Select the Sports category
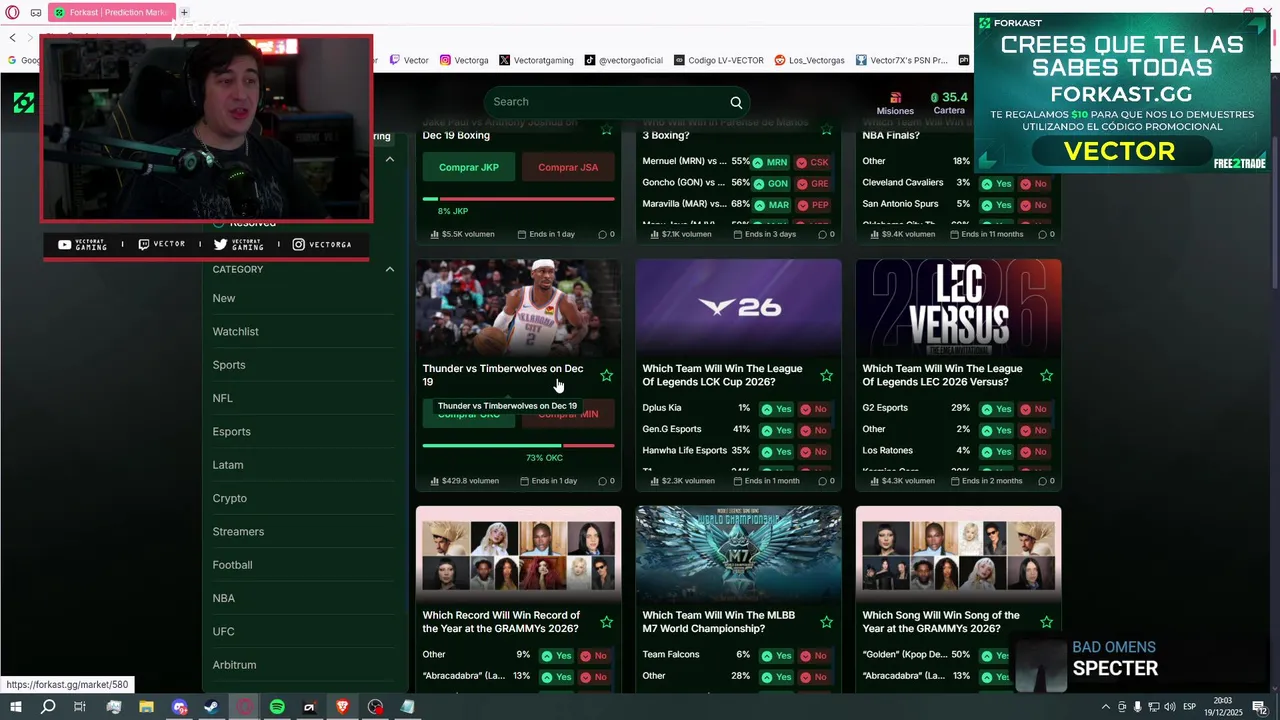Image resolution: width=1280 pixels, height=720 pixels. [229, 365]
